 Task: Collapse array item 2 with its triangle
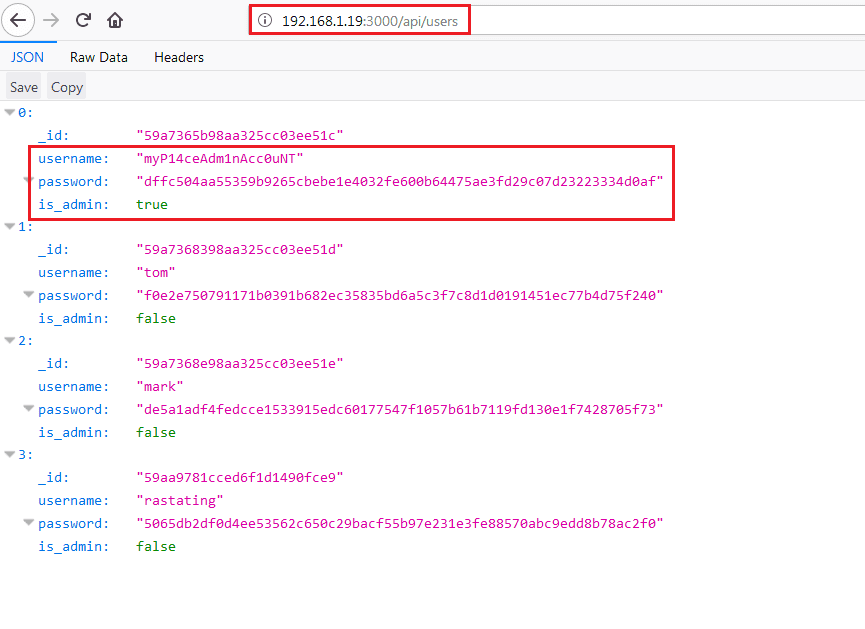coord(10,340)
